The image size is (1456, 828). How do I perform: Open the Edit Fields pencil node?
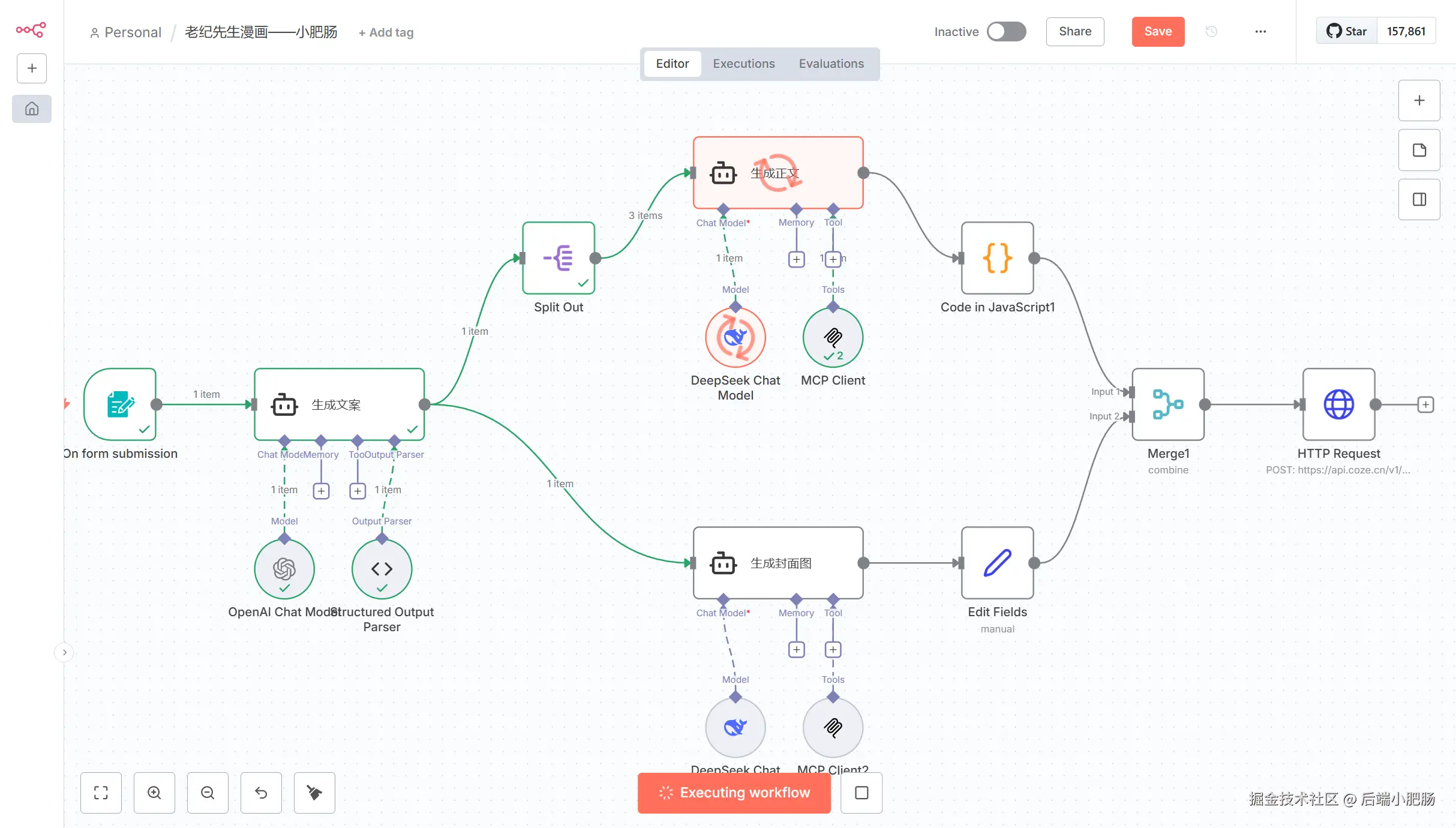pos(997,563)
